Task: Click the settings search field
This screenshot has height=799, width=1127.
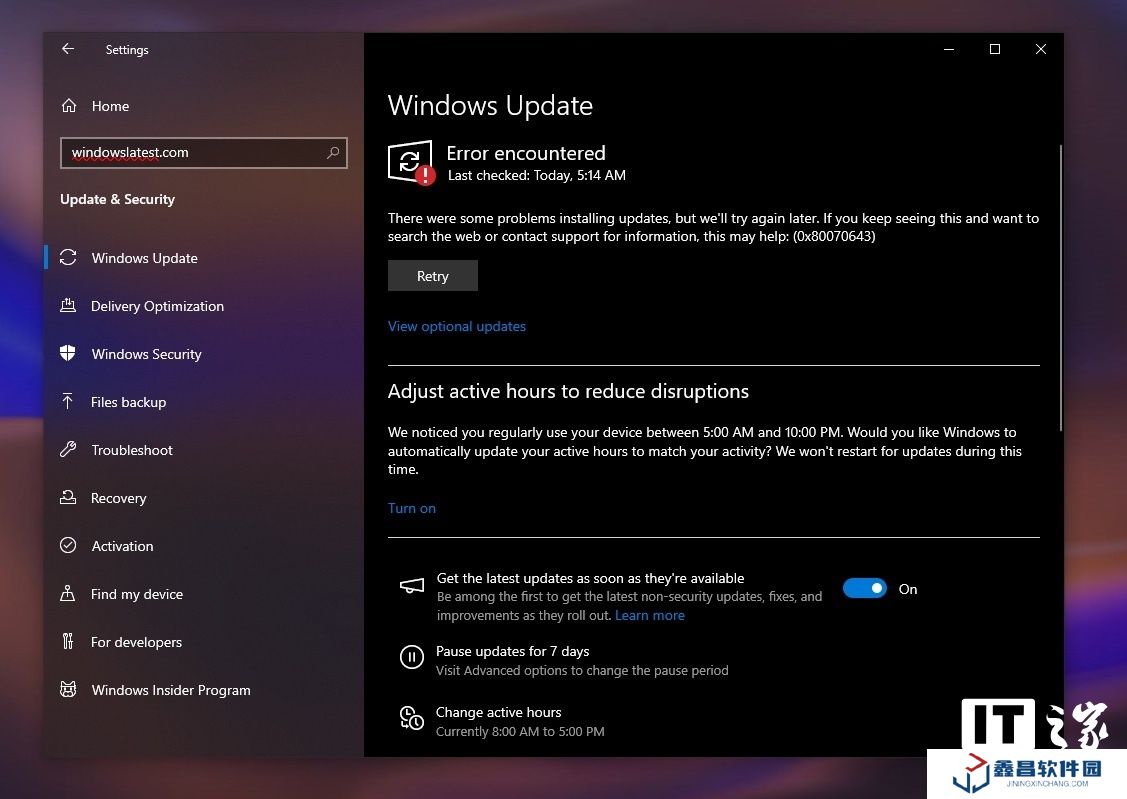Action: click(195, 153)
